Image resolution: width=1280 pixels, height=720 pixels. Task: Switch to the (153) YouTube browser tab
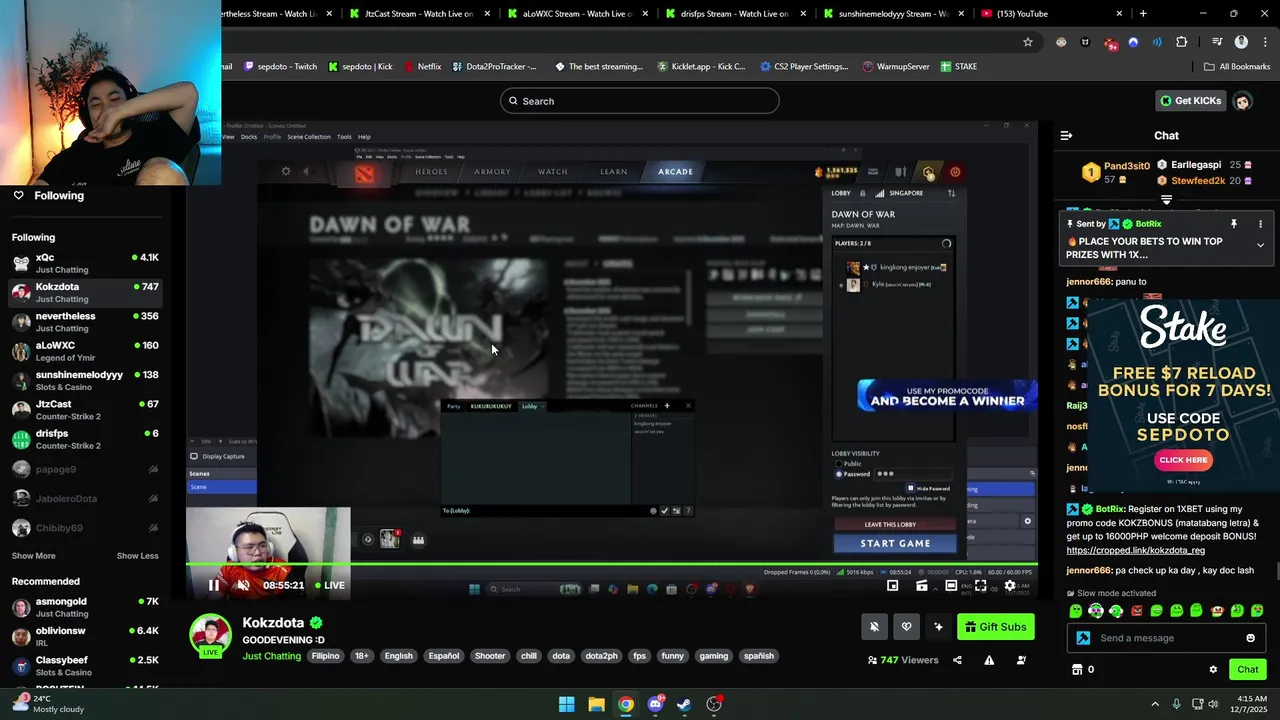point(1050,14)
